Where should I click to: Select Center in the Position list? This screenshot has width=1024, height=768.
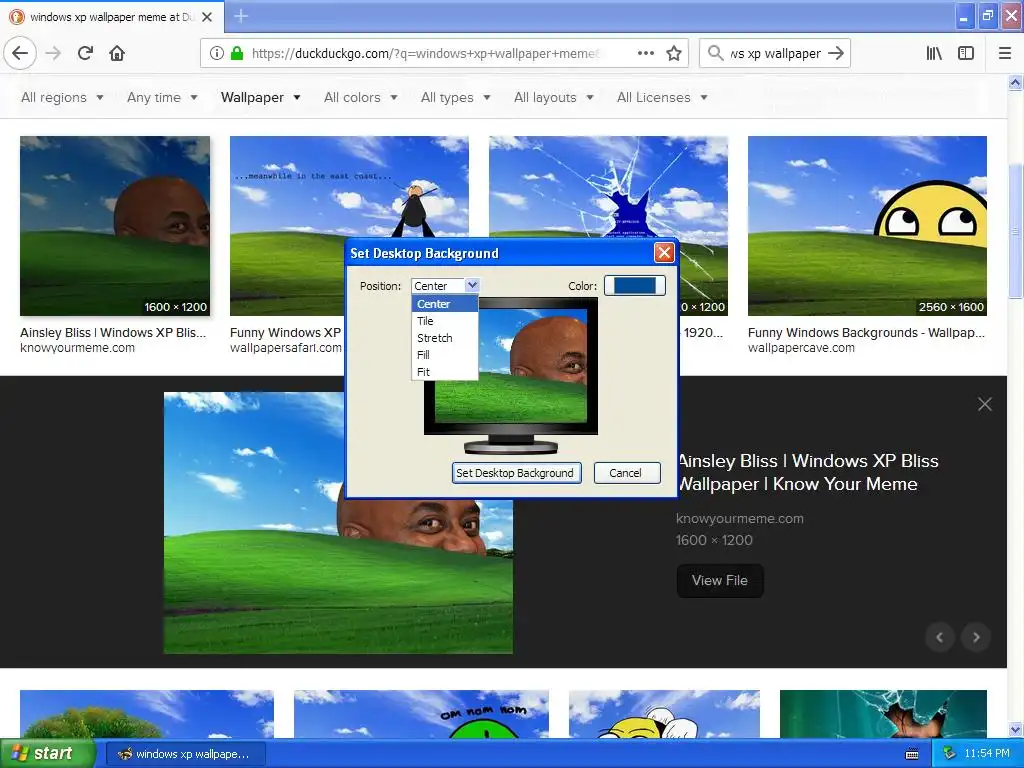pyautogui.click(x=445, y=304)
